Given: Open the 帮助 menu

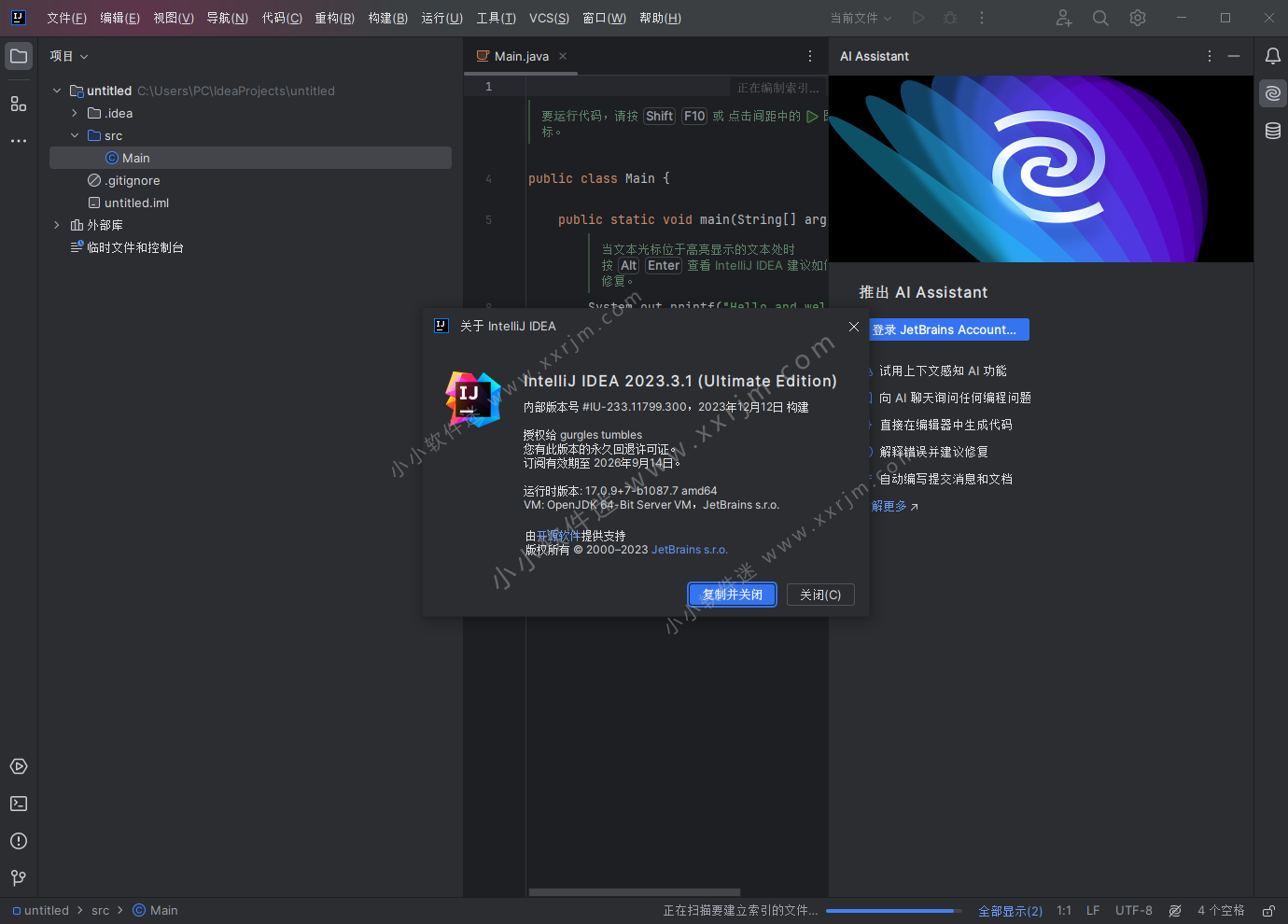Looking at the screenshot, I should [x=661, y=18].
